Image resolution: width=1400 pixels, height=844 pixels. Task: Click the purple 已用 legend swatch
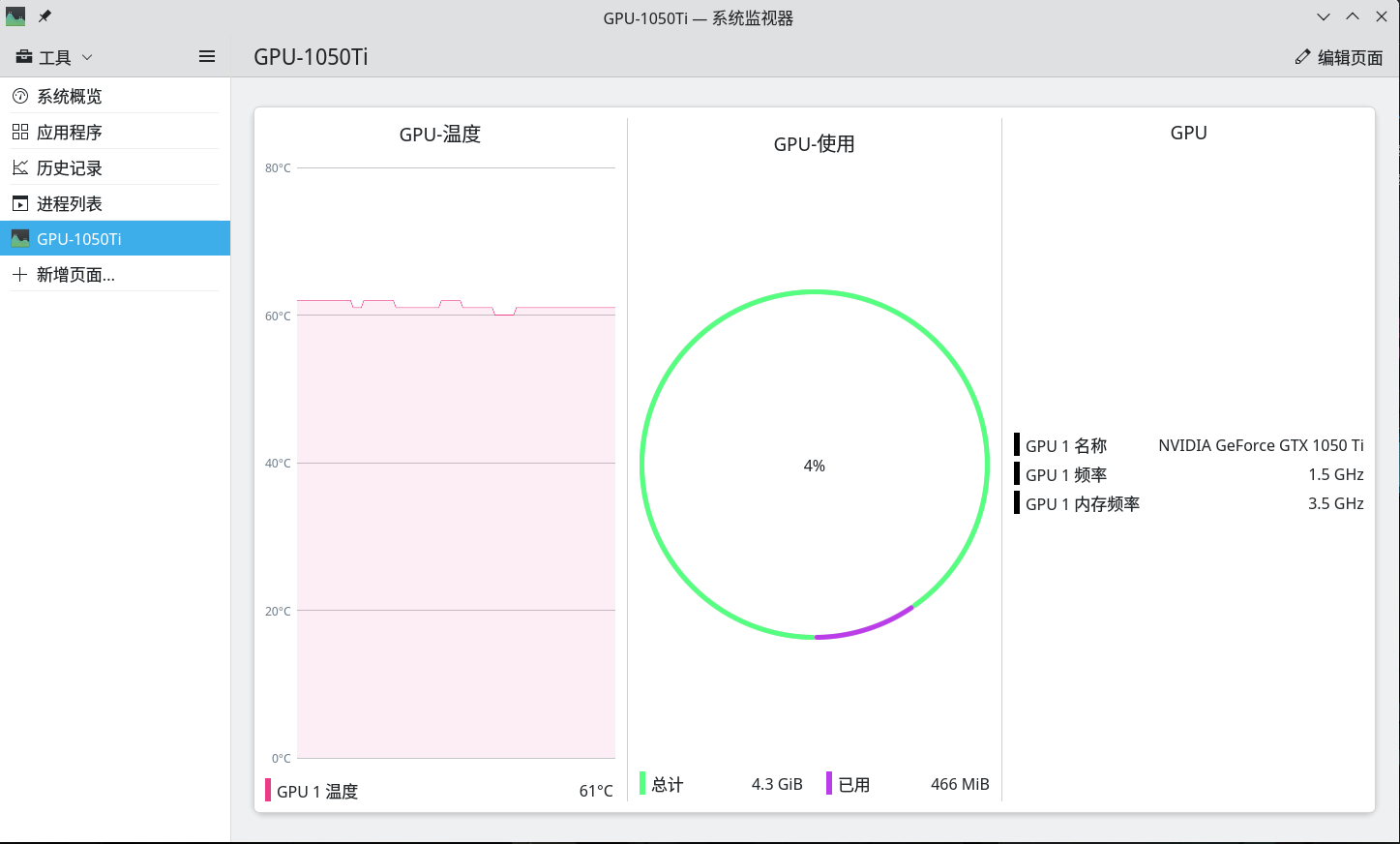pyautogui.click(x=829, y=783)
